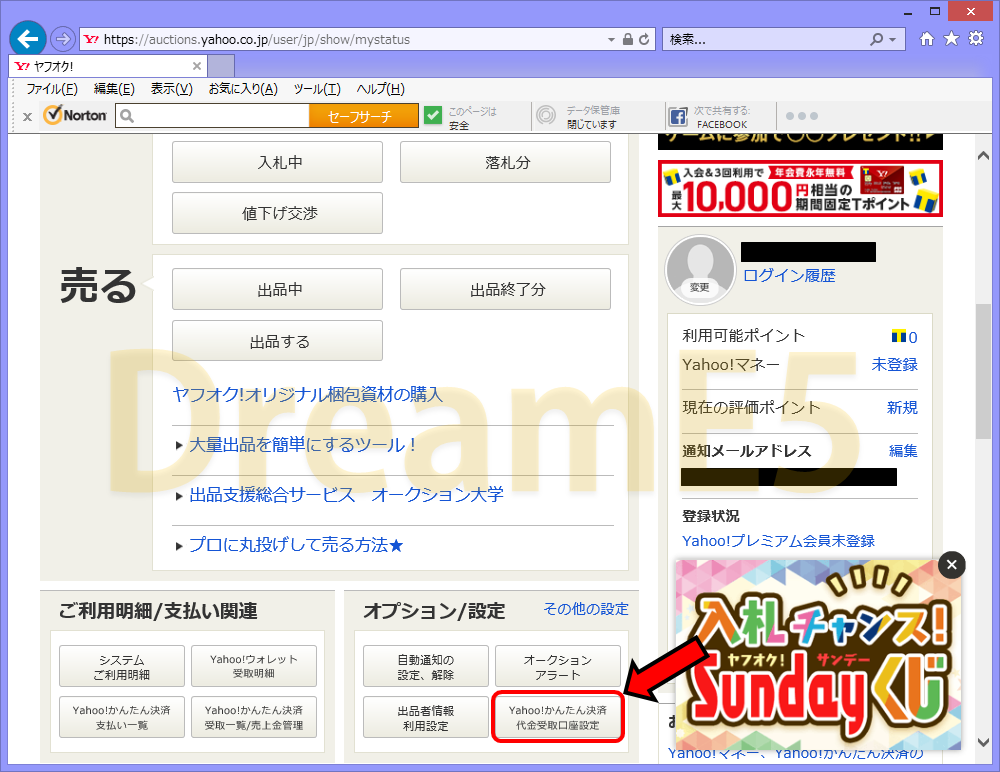The image size is (1000, 772).
Task: Click the 入札中 button
Action: (x=277, y=162)
